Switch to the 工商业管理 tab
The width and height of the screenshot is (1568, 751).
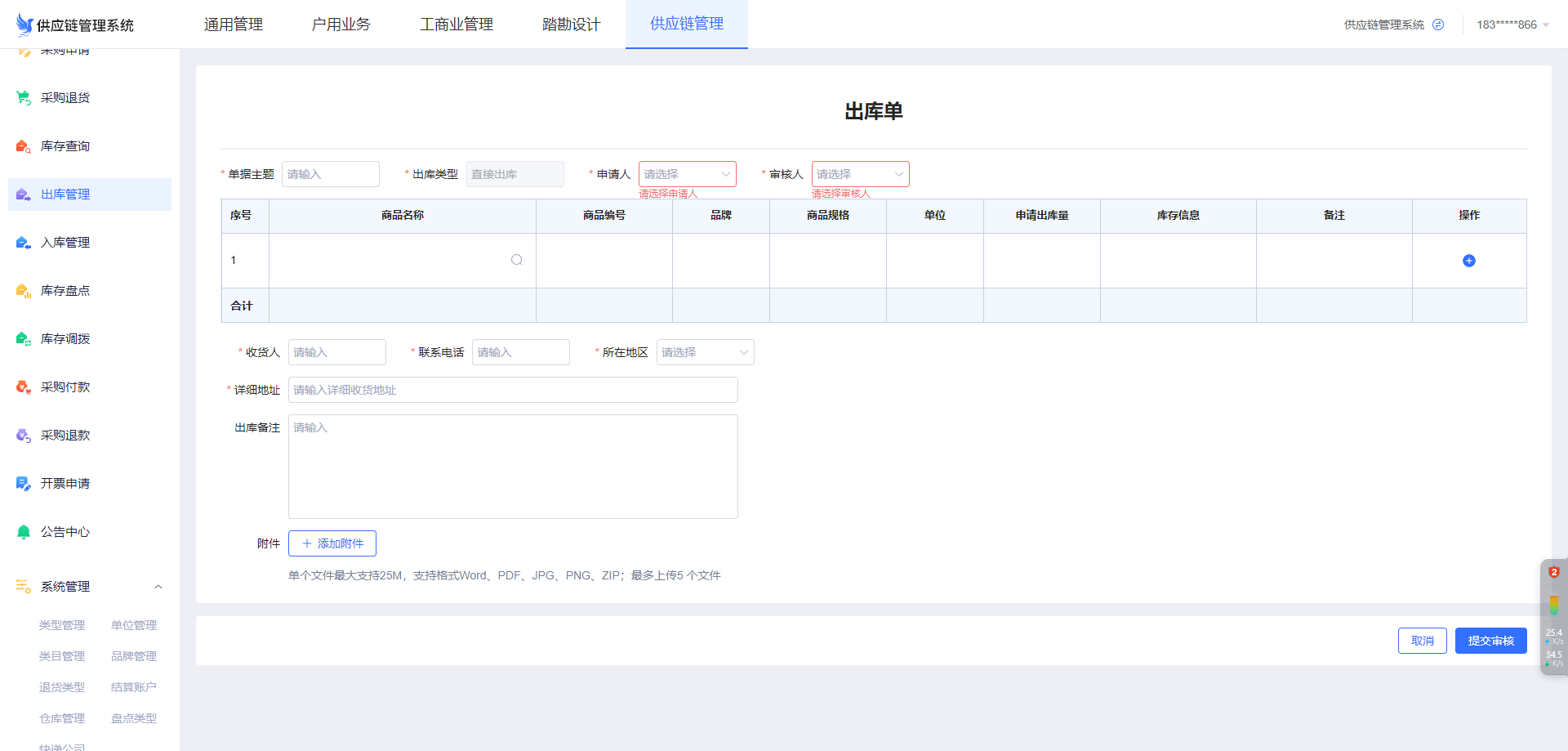[x=456, y=24]
